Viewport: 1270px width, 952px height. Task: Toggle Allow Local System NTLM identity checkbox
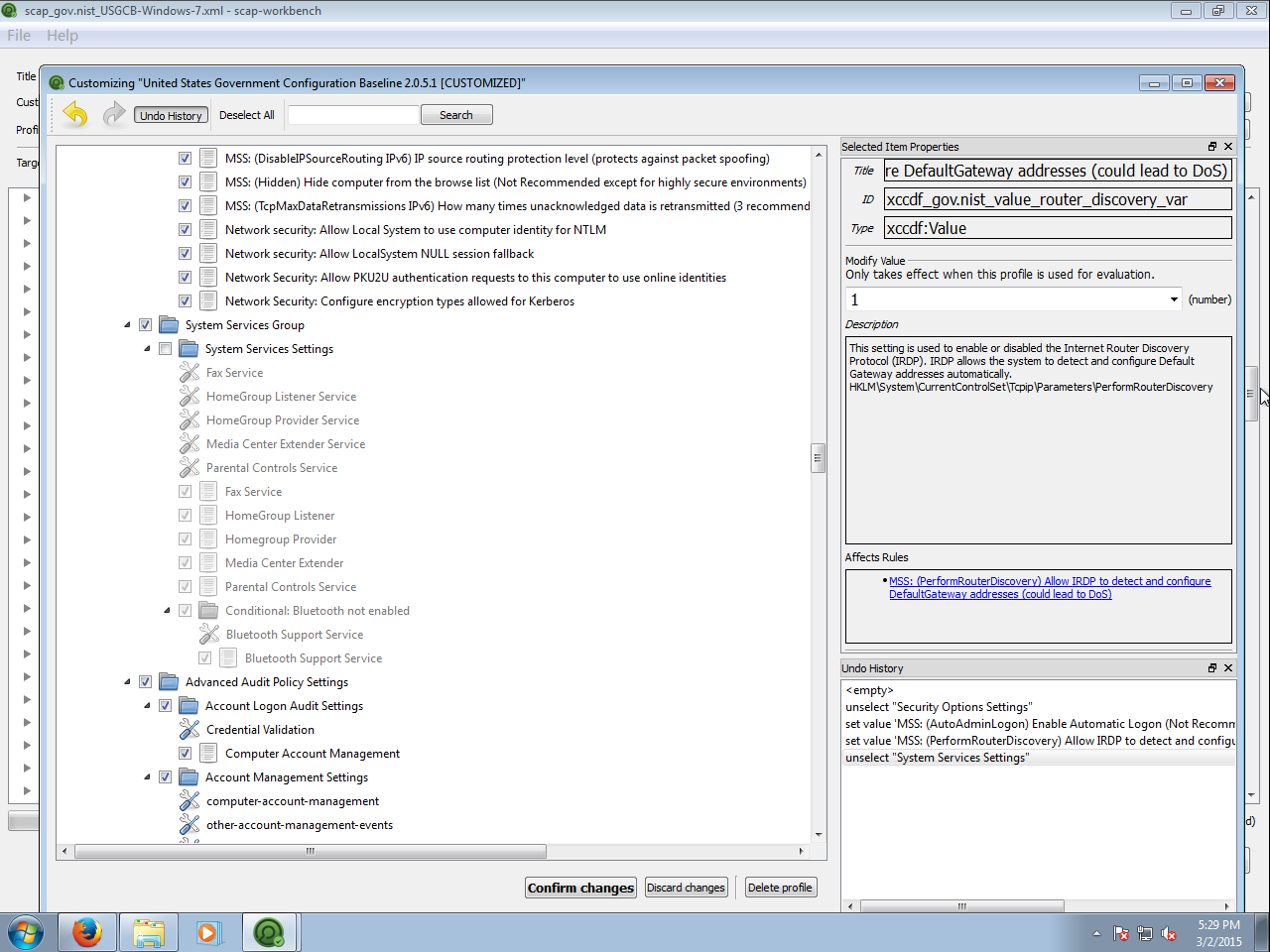coord(185,230)
